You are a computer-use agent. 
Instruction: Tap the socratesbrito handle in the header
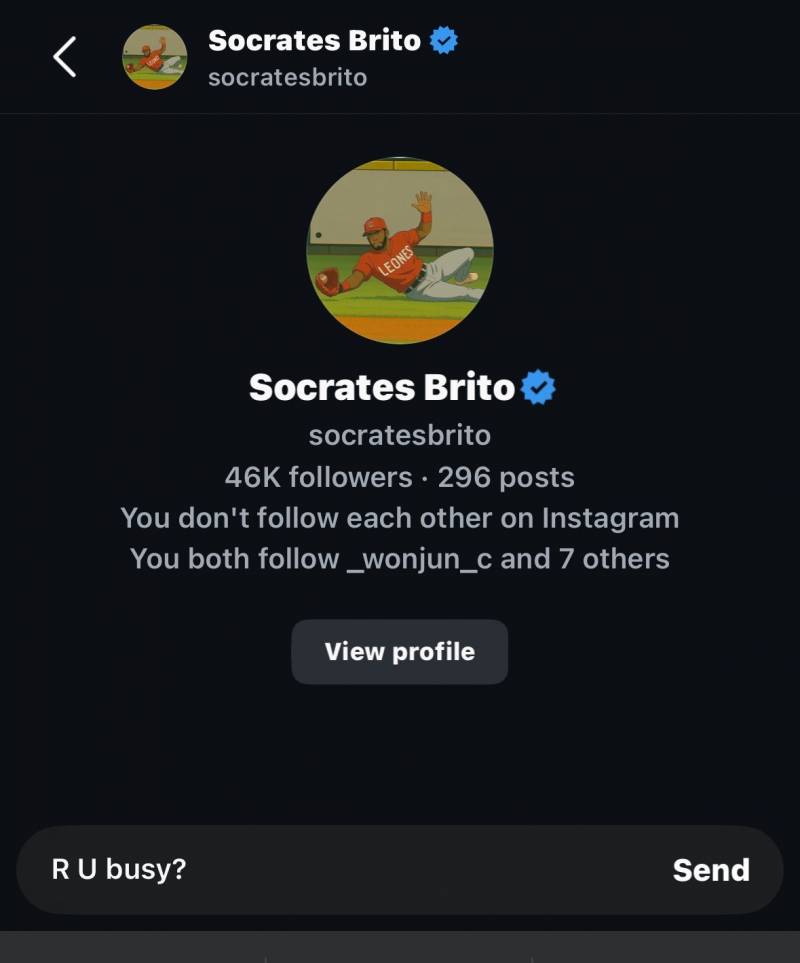click(287, 77)
